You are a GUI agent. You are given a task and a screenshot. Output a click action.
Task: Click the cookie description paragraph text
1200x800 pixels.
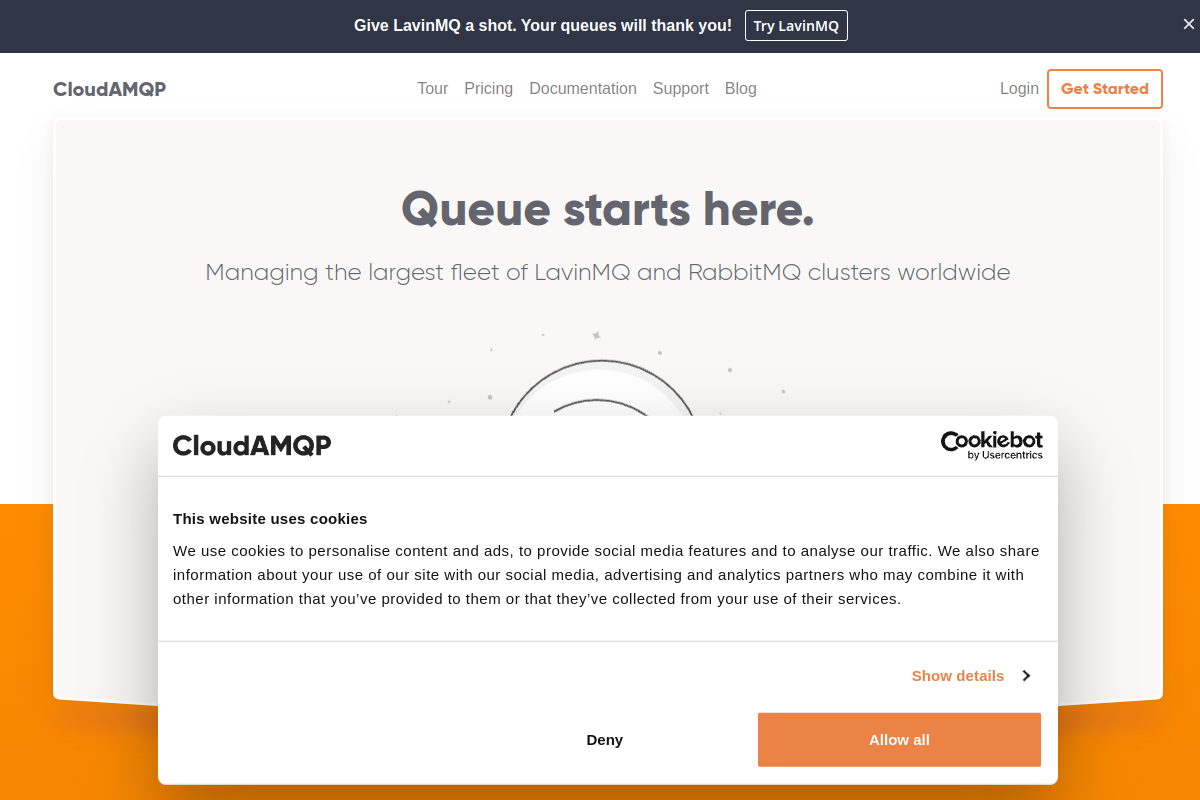606,575
